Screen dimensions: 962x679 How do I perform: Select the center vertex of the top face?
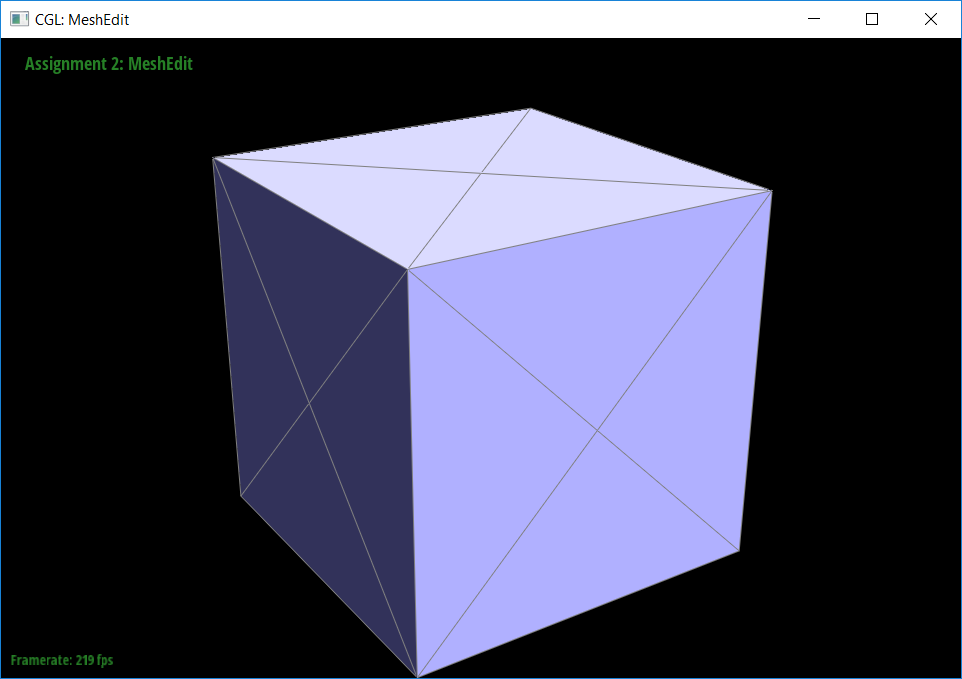click(x=482, y=174)
